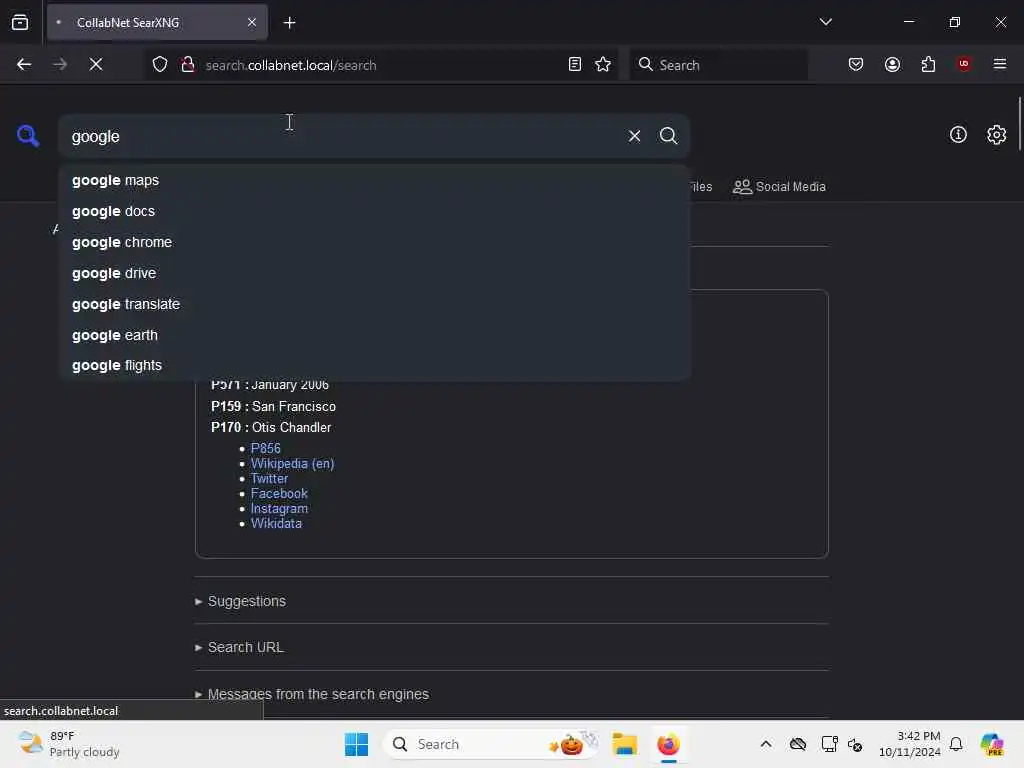The image size is (1024, 768).
Task: Select text P170 : Otis Chandler
Action: [271, 427]
